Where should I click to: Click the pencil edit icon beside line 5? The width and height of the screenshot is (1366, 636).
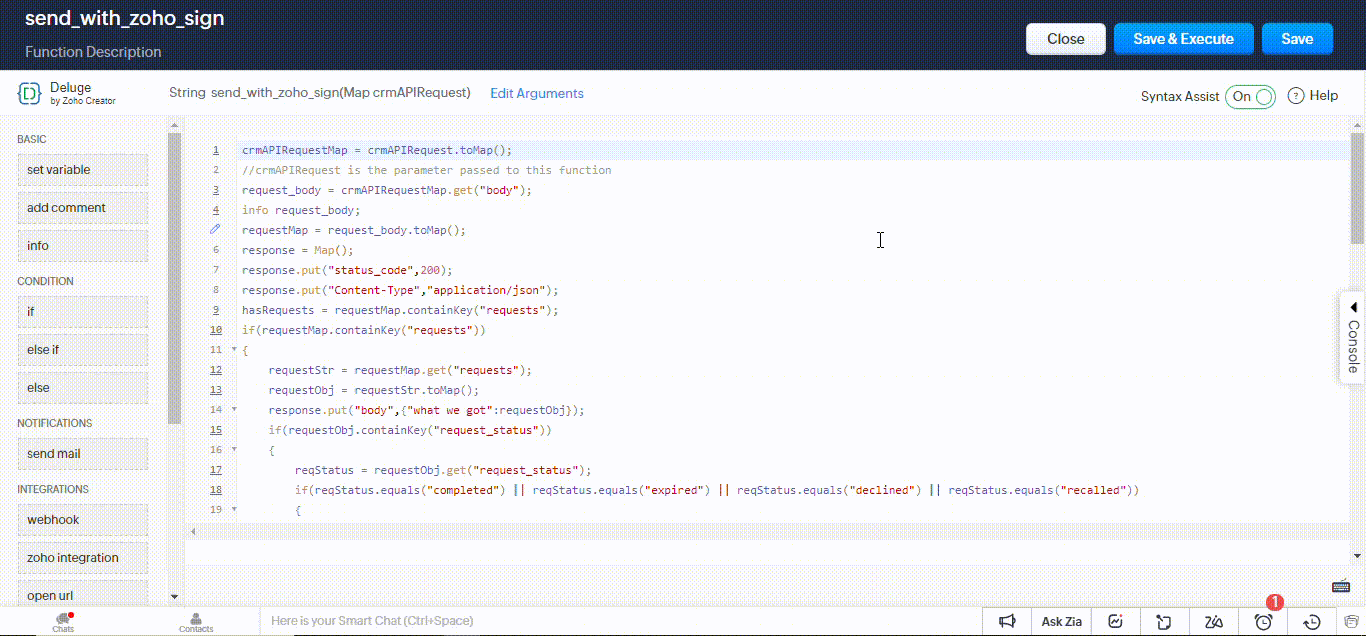pyautogui.click(x=215, y=229)
